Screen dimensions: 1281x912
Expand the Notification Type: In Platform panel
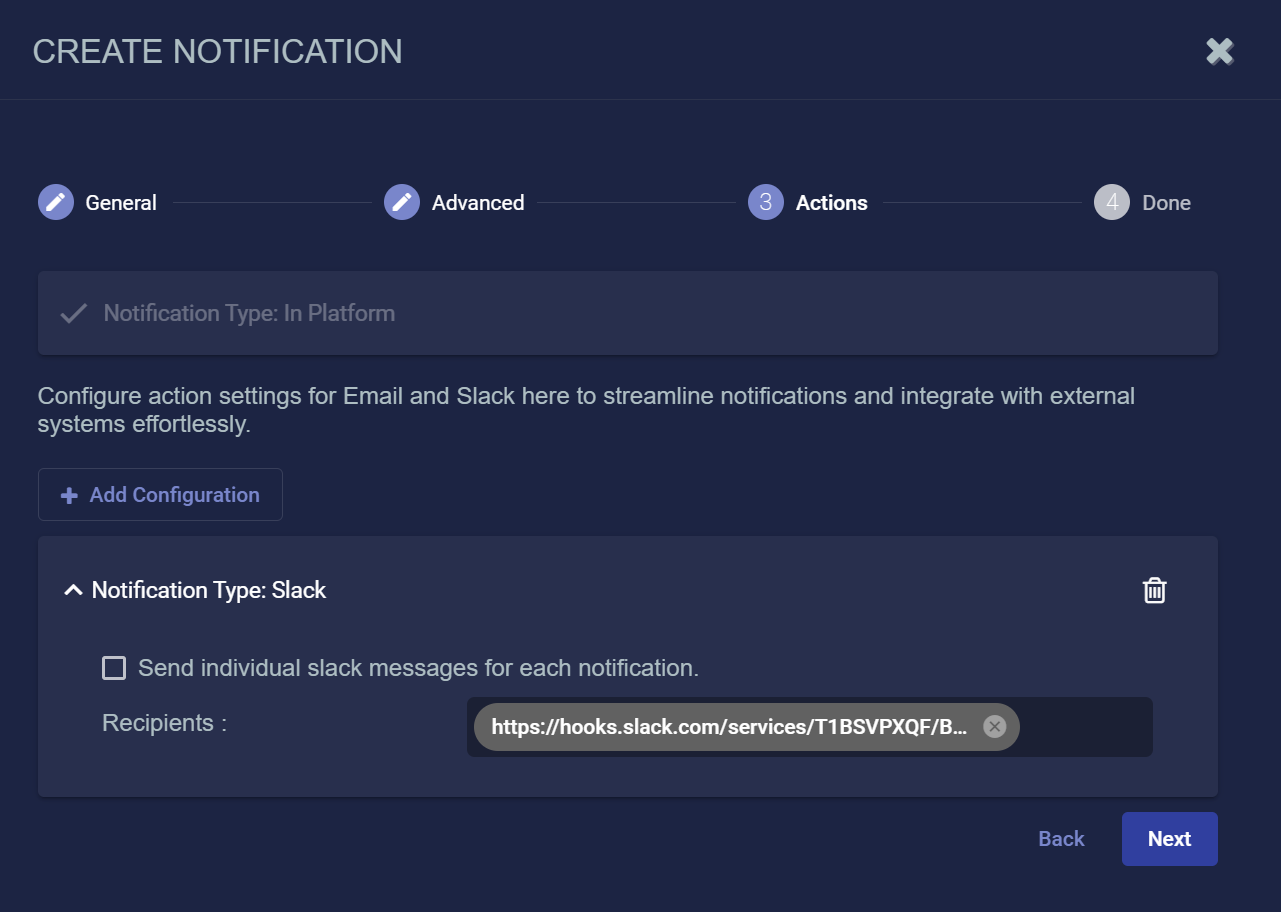(x=628, y=313)
